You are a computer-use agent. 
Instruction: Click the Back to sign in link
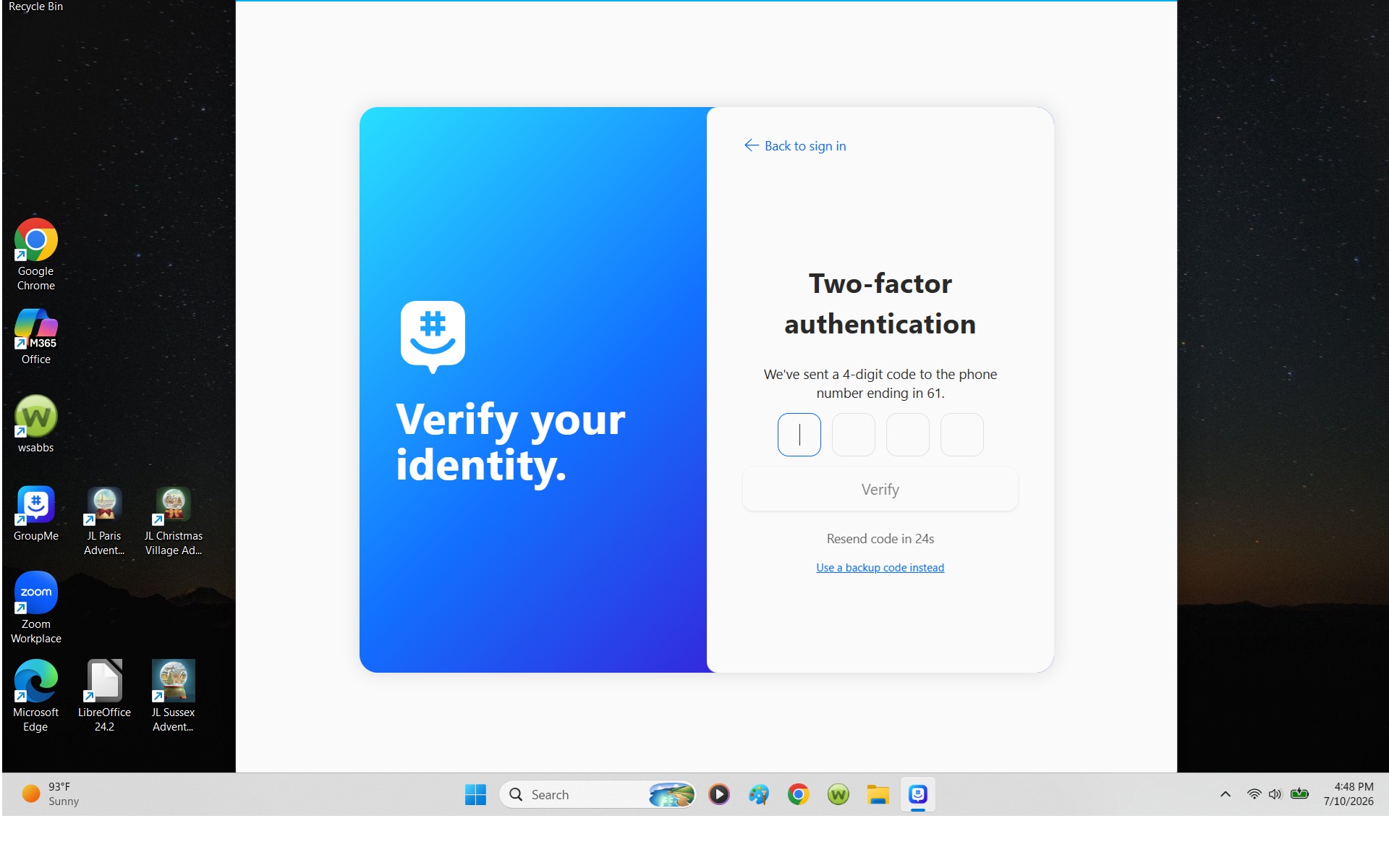pos(795,145)
